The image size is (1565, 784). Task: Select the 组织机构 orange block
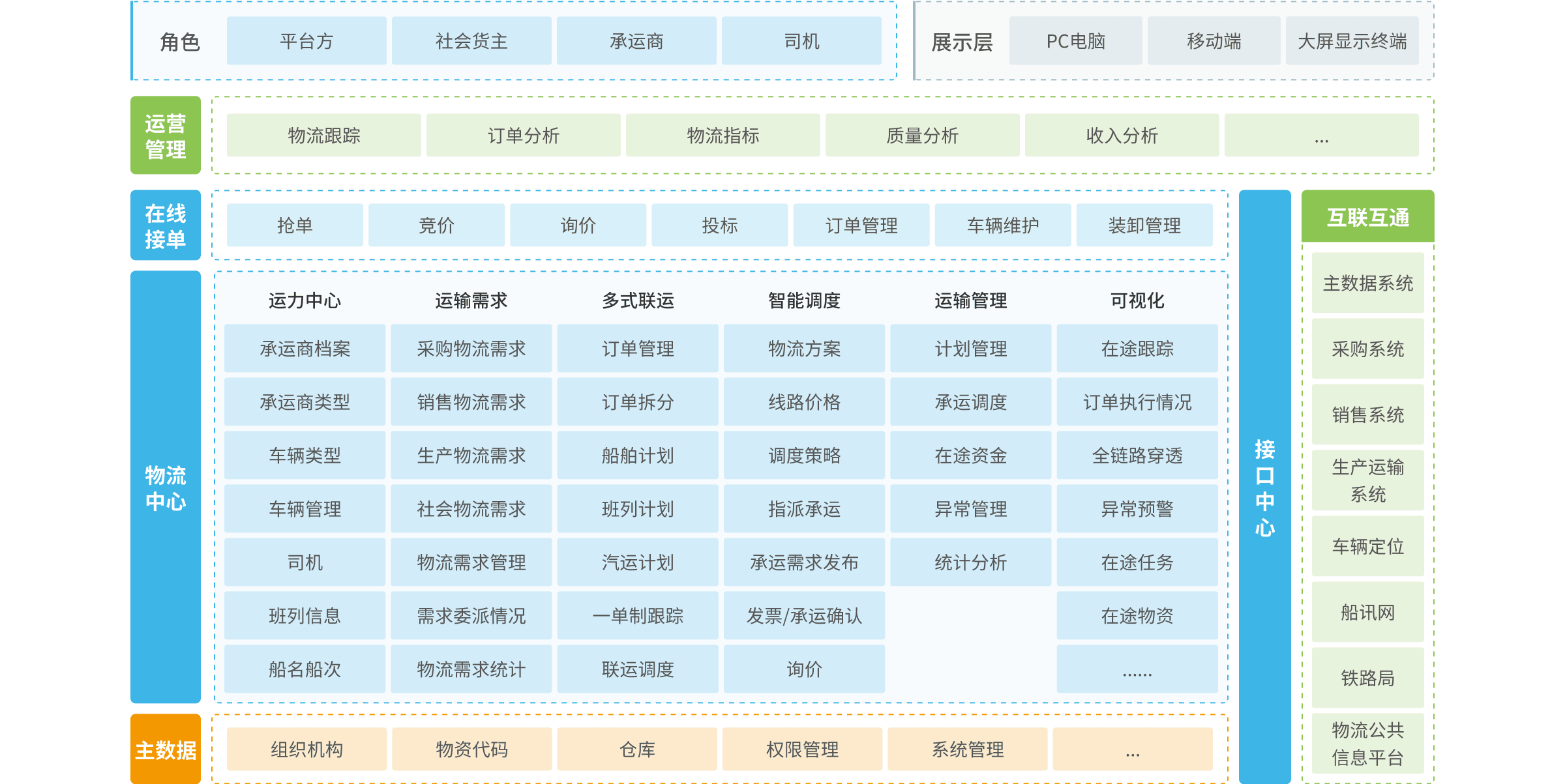point(306,749)
